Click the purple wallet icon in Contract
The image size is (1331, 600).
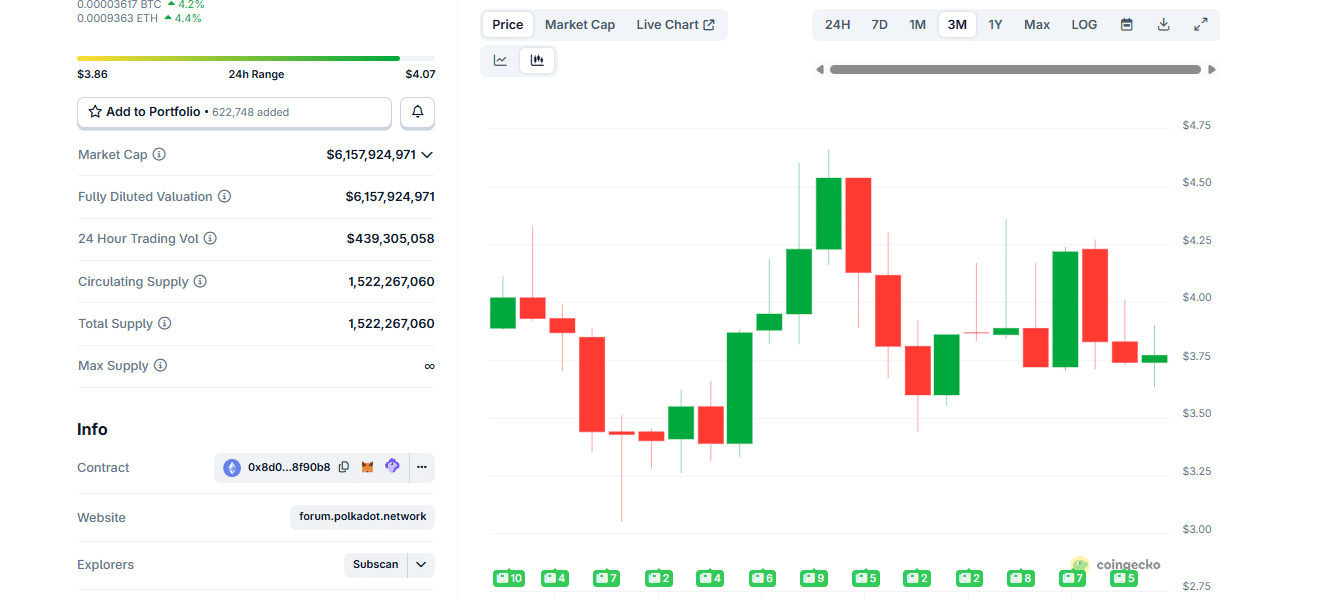pos(392,466)
